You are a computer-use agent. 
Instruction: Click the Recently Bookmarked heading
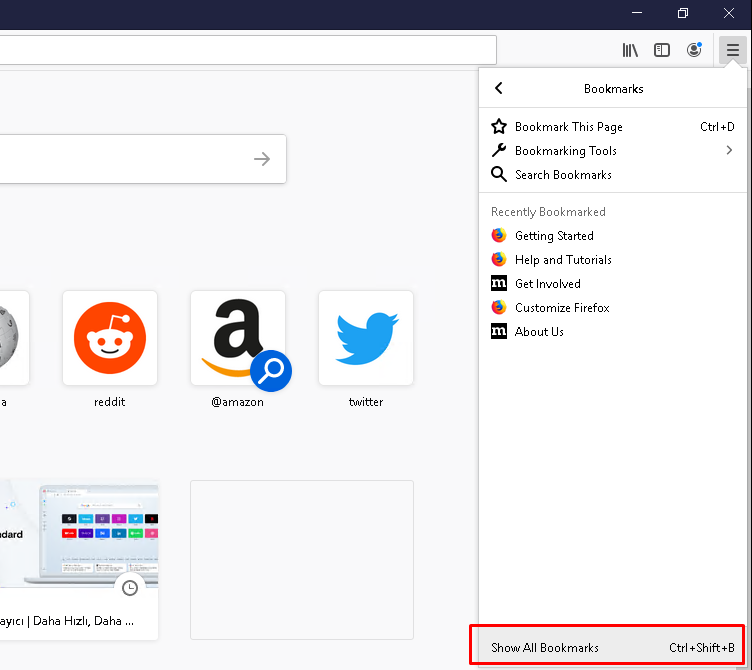548,212
